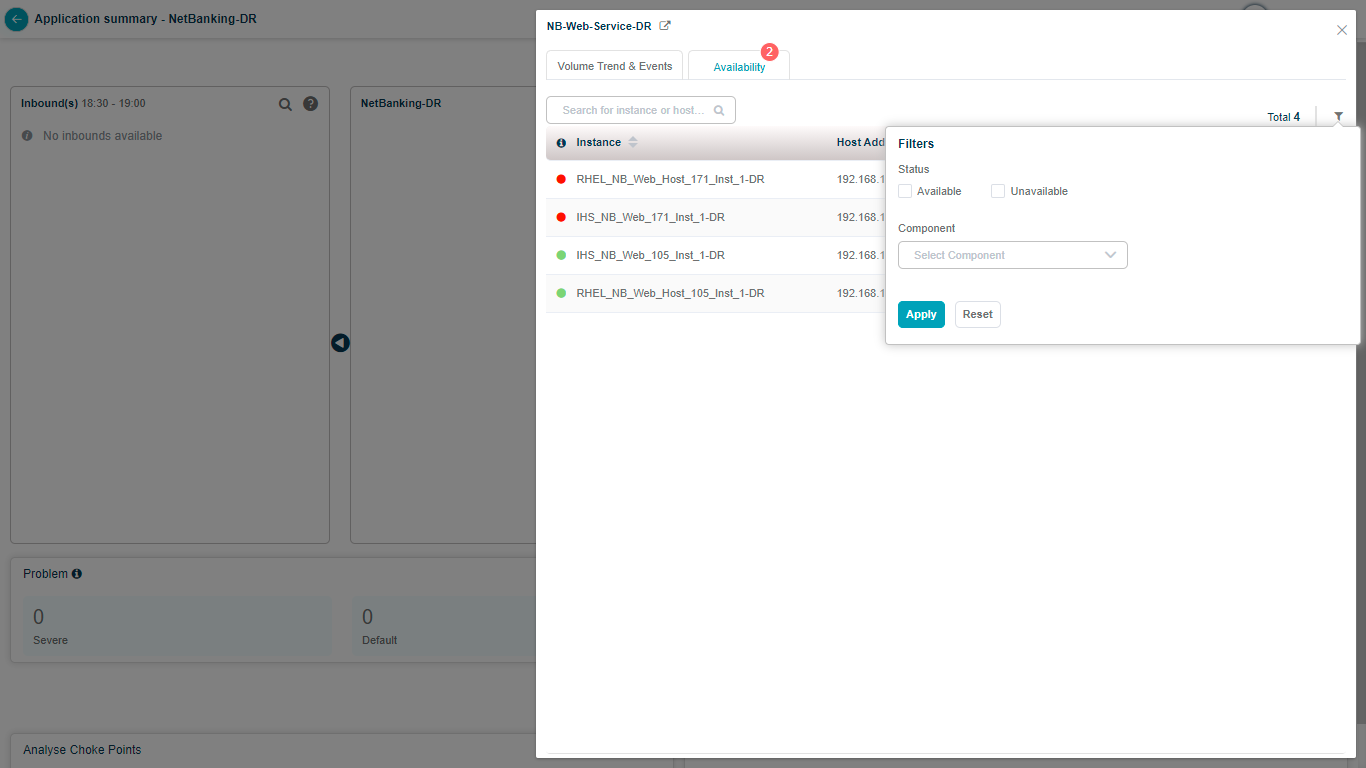Open NB-Web-Service-DR external link icon
The width and height of the screenshot is (1366, 768).
(x=665, y=26)
